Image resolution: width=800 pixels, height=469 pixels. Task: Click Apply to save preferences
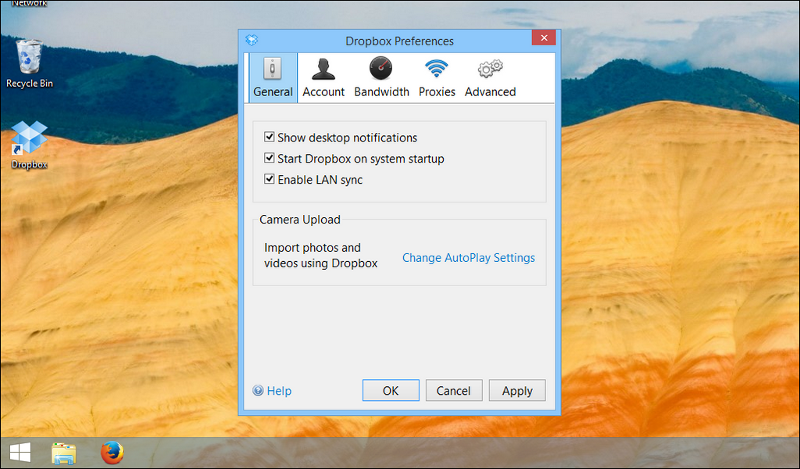coord(517,391)
